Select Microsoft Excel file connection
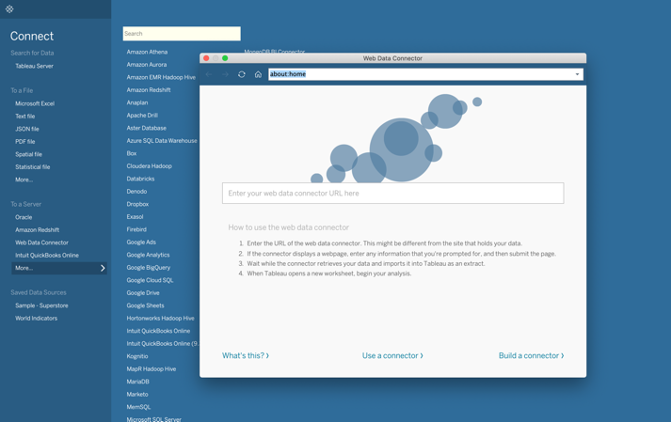 [35, 103]
